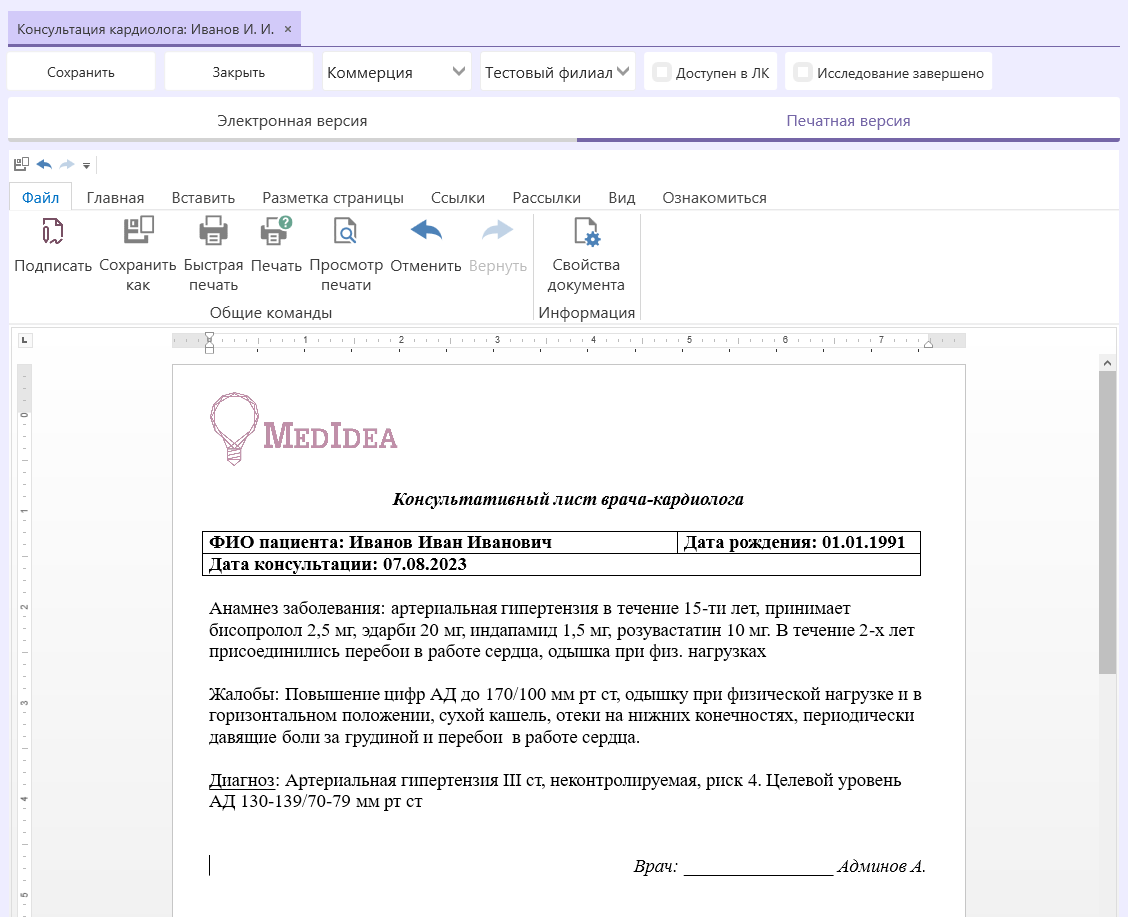Click the large Отменить undo arrow
The width and height of the screenshot is (1128, 917).
(426, 231)
